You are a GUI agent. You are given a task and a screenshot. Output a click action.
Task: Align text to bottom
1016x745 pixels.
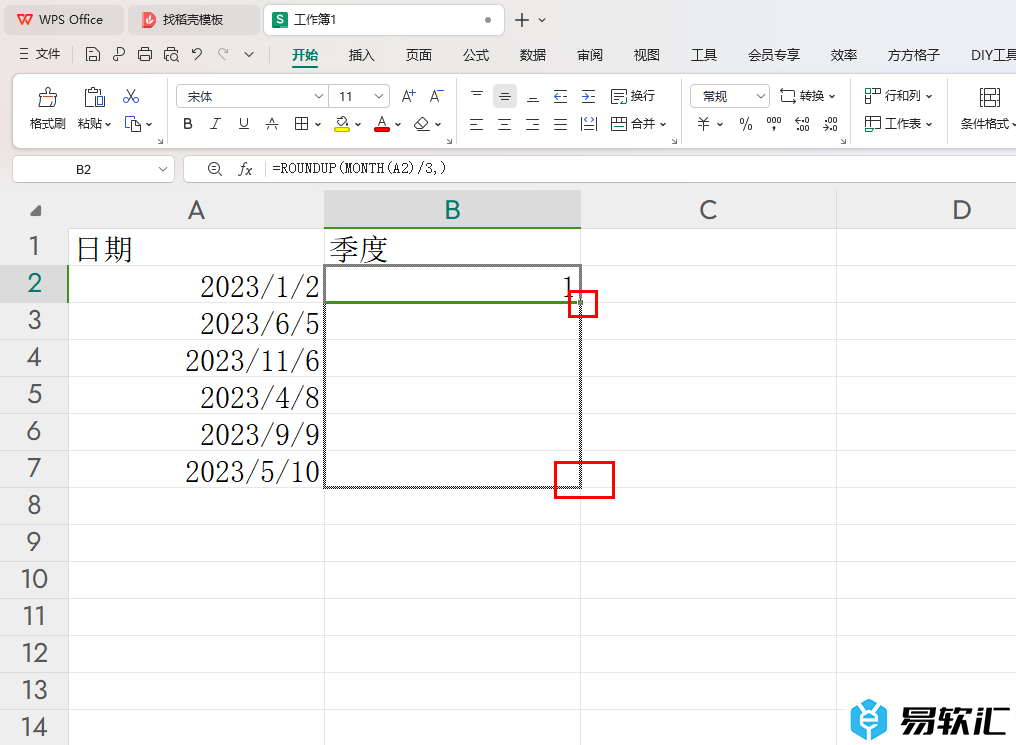(533, 97)
